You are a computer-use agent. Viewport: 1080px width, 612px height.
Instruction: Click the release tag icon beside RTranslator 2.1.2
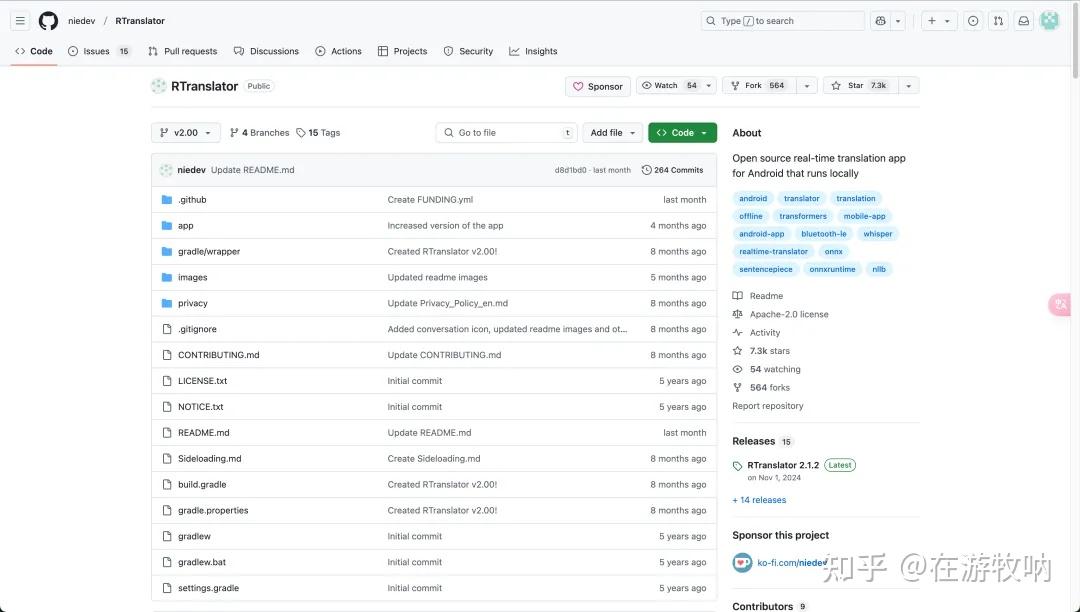738,465
